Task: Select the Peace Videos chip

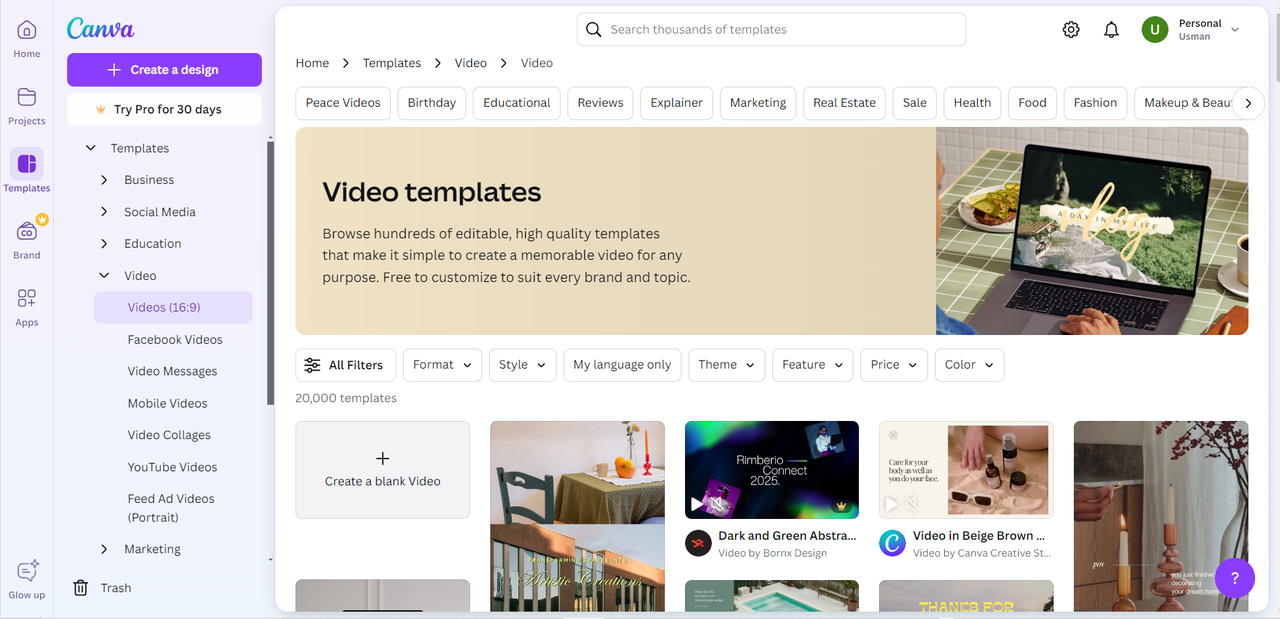Action: [x=343, y=103]
